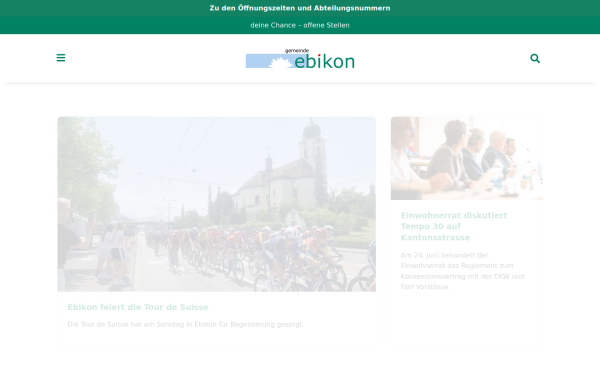Open 'Zu den Öffnungszeiten und Abteilungsnummern' link
Image resolution: width=600 pixels, height=375 pixels.
[x=300, y=8]
